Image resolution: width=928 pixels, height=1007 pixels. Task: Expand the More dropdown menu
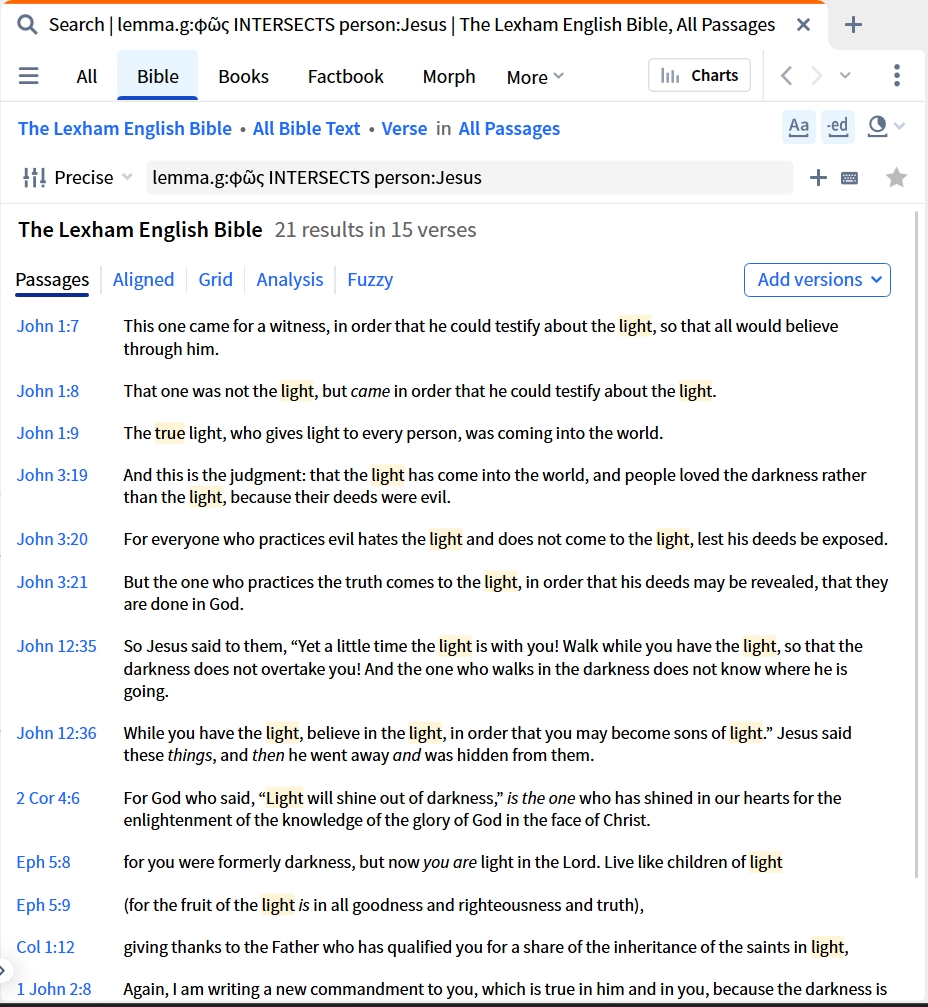coord(535,77)
